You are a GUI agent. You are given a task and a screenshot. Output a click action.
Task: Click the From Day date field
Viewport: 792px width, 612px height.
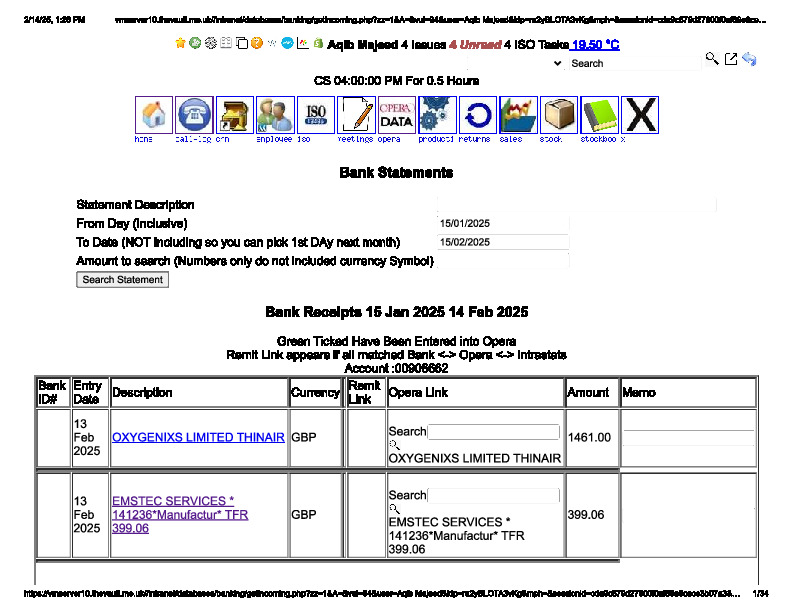[x=503, y=223]
